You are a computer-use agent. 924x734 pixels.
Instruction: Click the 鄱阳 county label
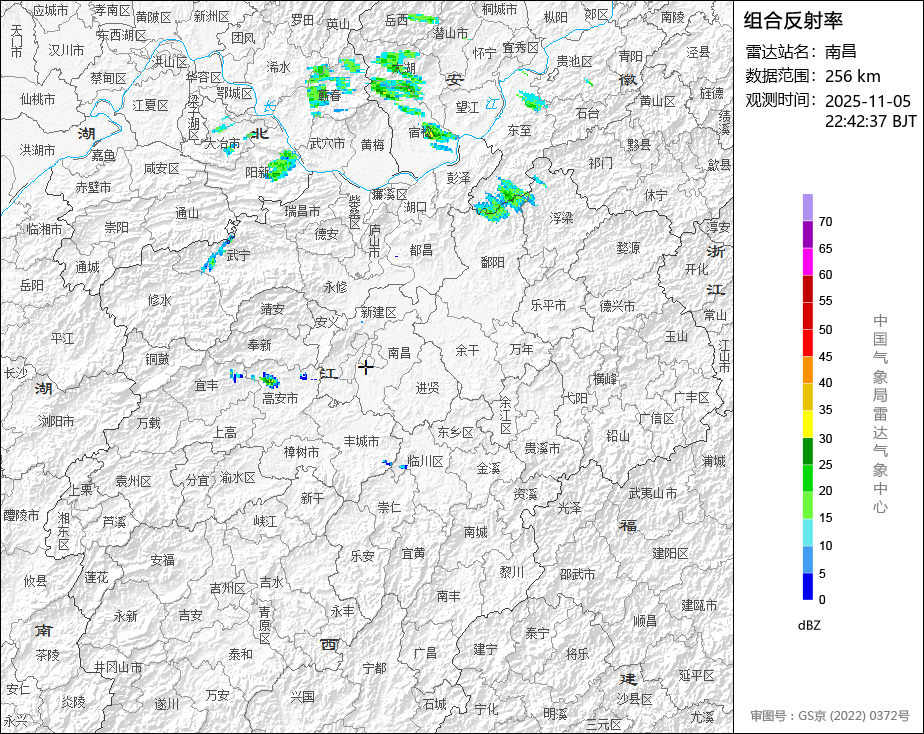pyautogui.click(x=493, y=262)
